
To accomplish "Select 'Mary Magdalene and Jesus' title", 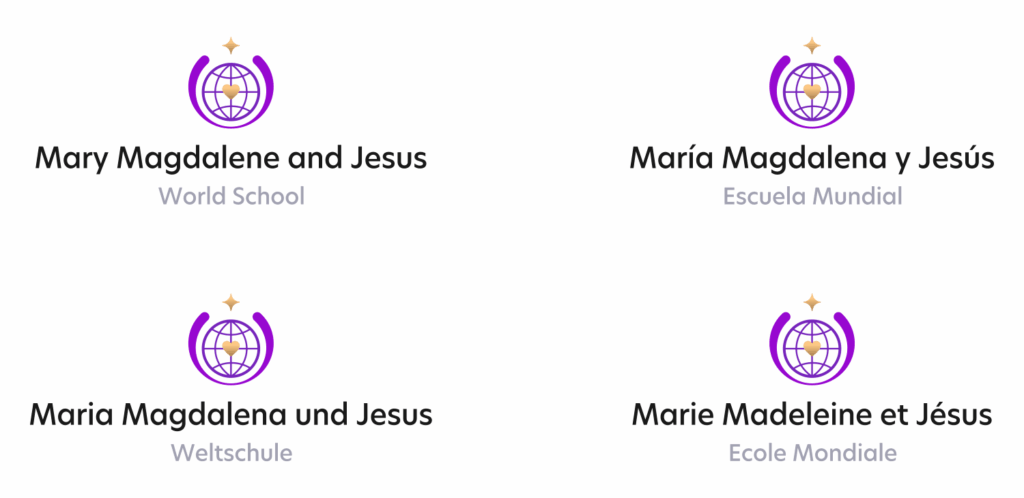I will point(231,159).
